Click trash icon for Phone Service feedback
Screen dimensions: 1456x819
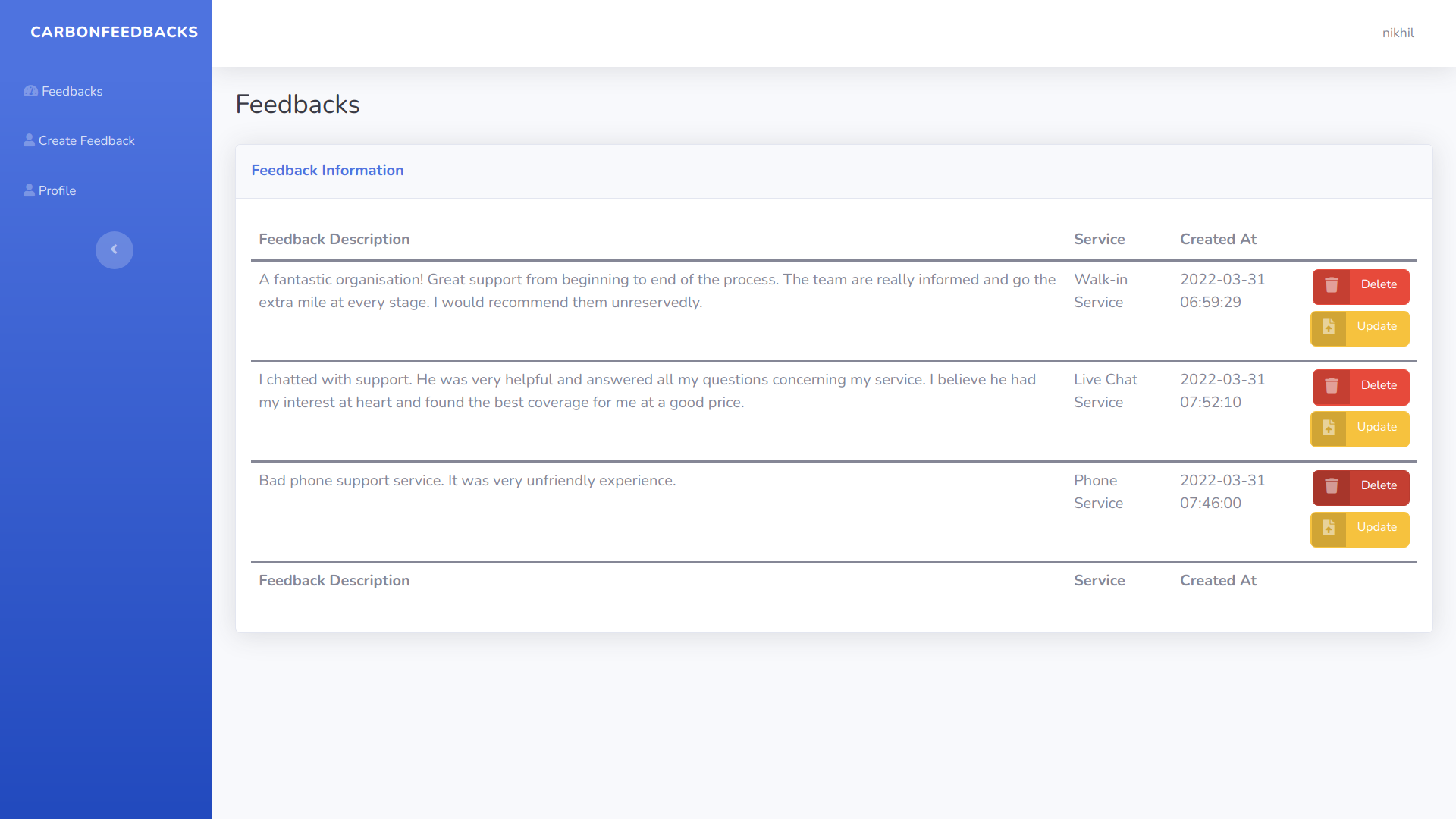click(x=1331, y=486)
